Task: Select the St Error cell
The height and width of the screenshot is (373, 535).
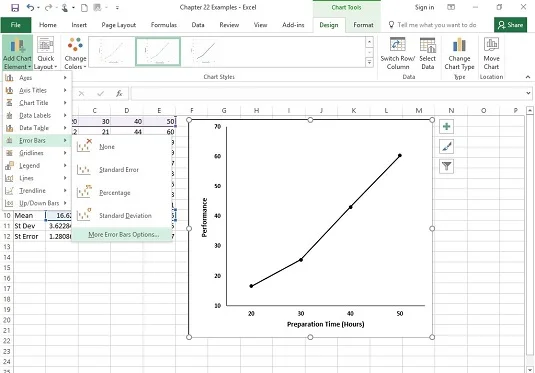Action: tap(29, 236)
